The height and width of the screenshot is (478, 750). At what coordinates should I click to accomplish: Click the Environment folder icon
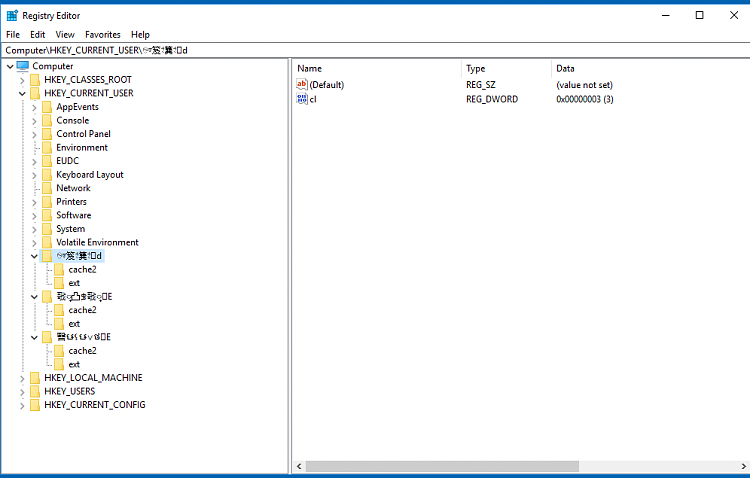click(x=46, y=147)
